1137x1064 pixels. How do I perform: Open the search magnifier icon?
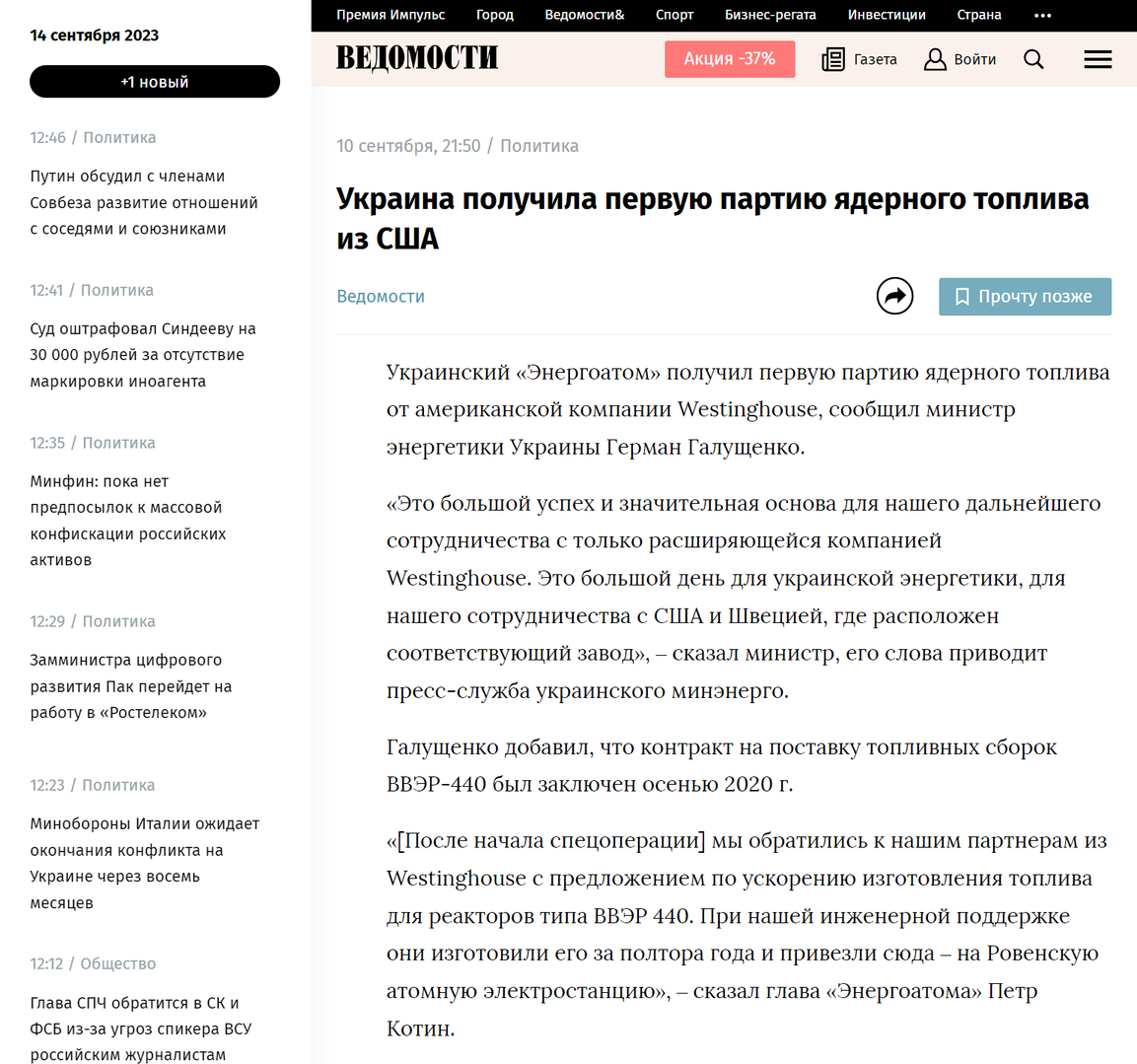(1033, 59)
